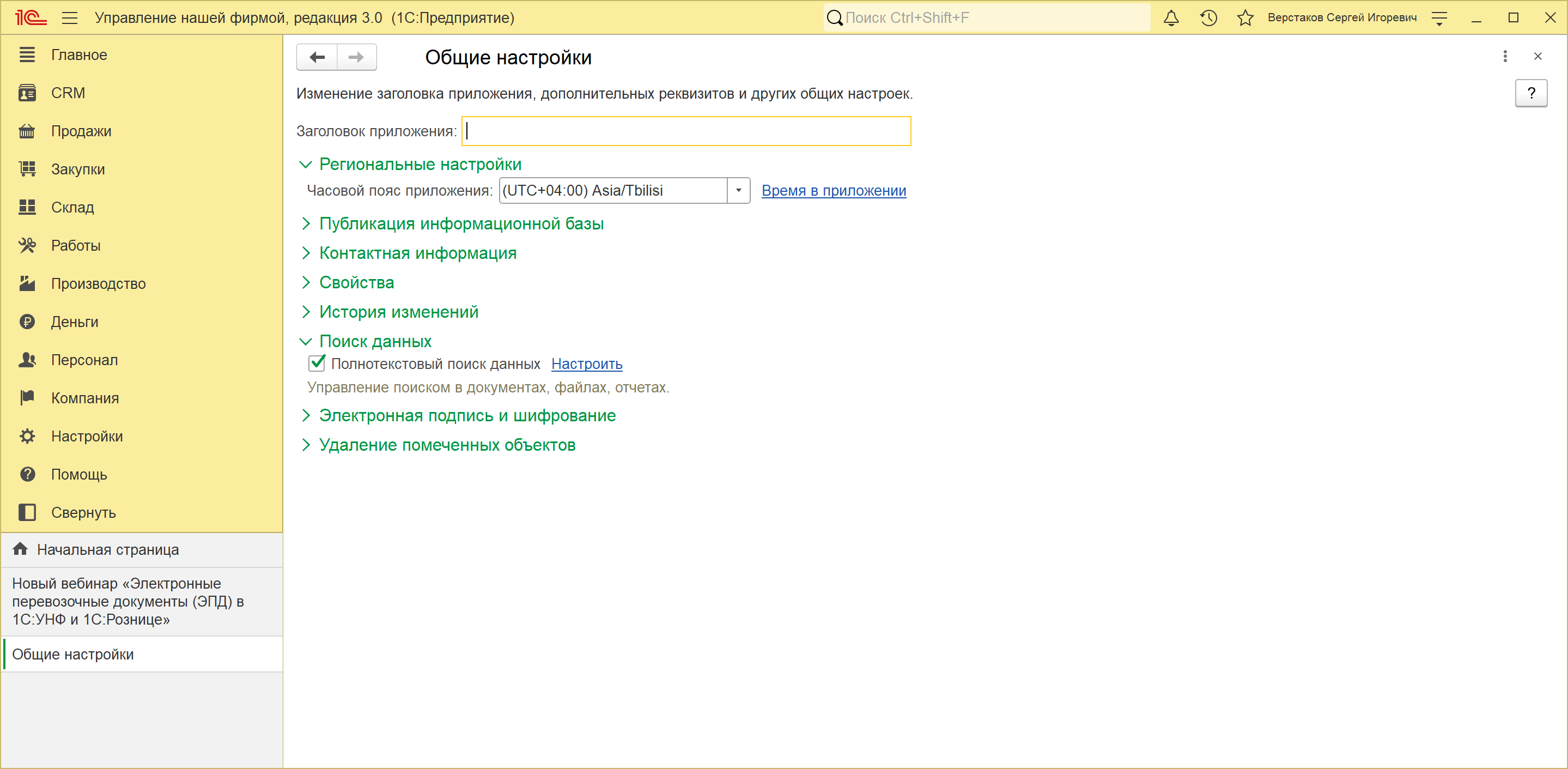Open the Помощь section

click(x=142, y=474)
